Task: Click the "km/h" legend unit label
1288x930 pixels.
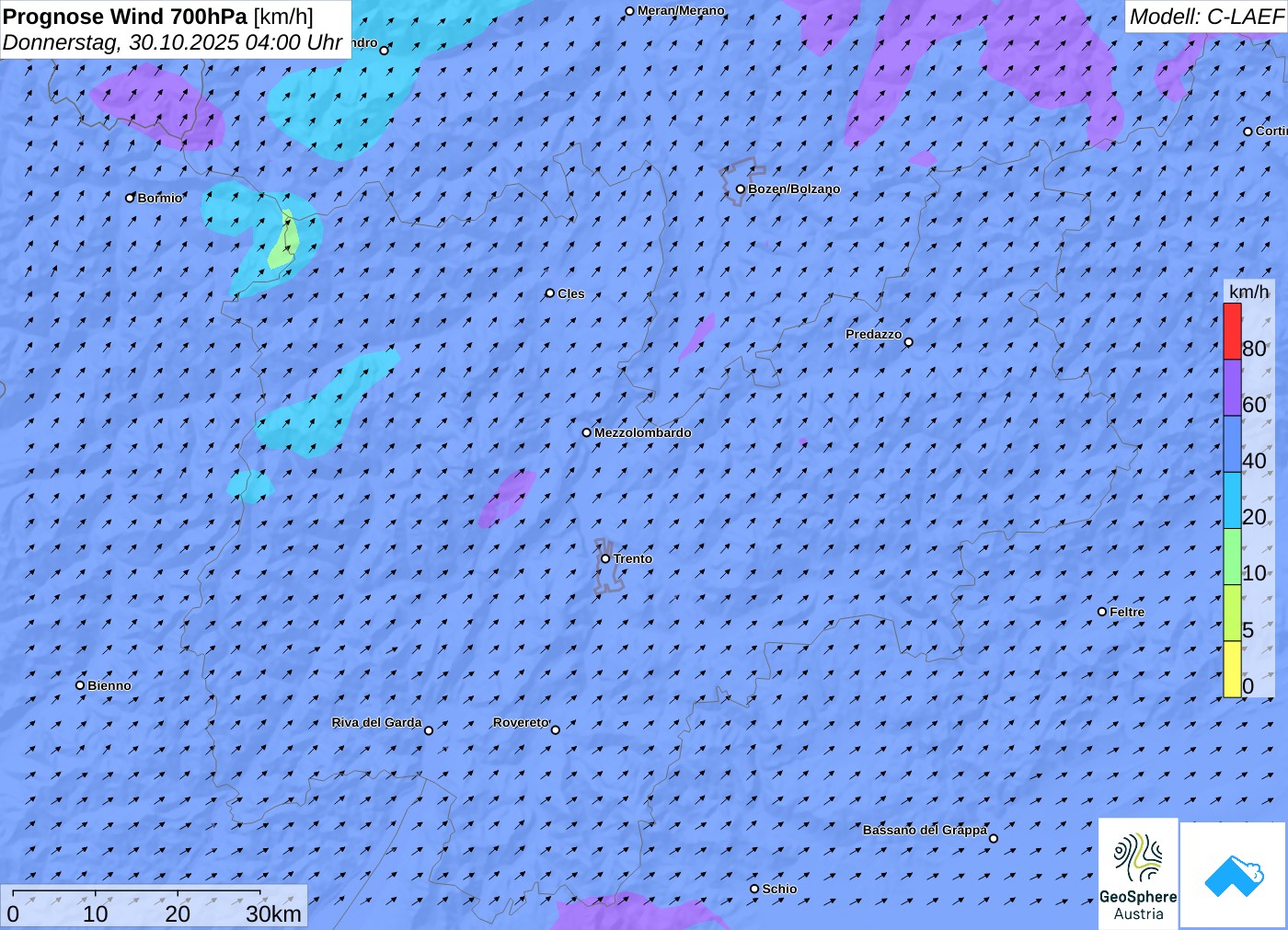Action: click(1248, 292)
